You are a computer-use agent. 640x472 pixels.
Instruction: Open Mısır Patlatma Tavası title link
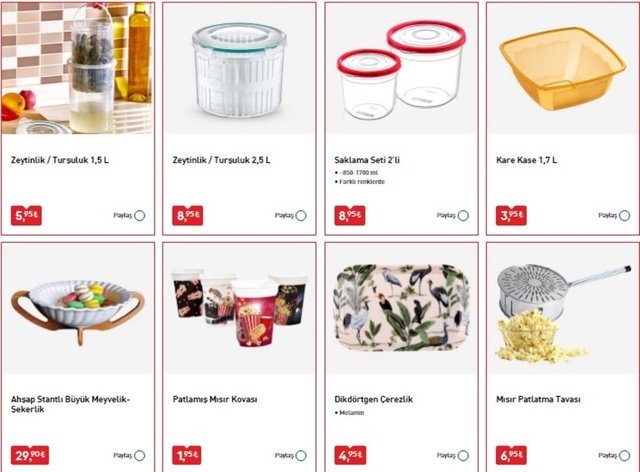point(538,399)
